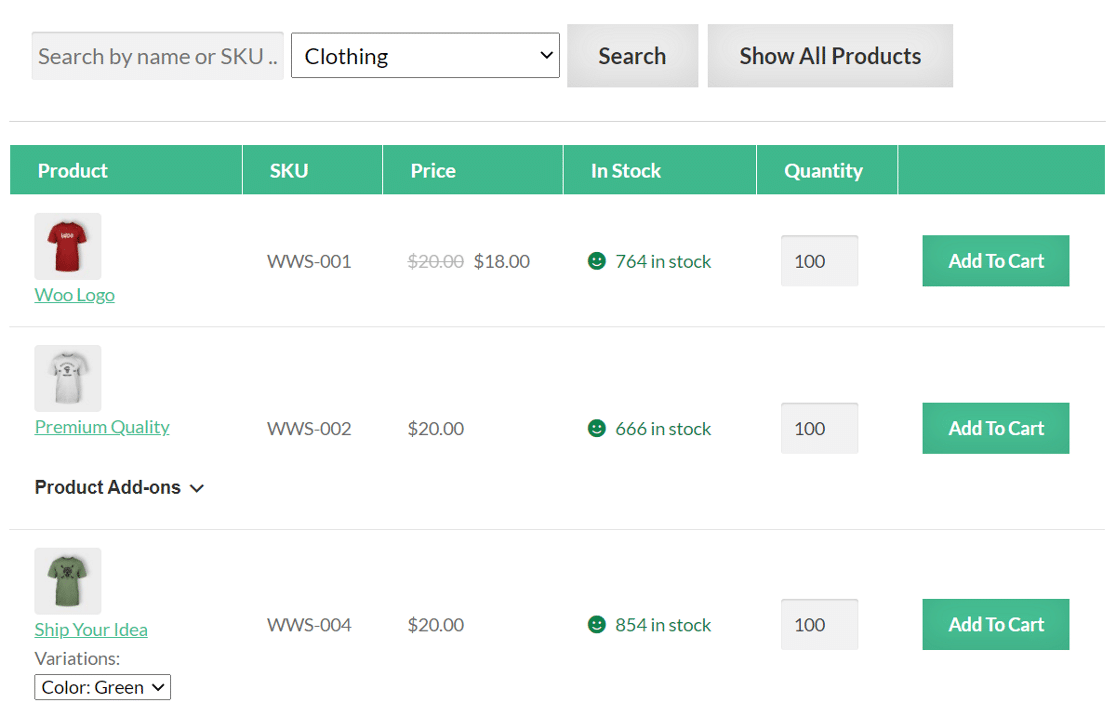The image size is (1116, 716).
Task: Click the Product column header
Action: pos(73,170)
